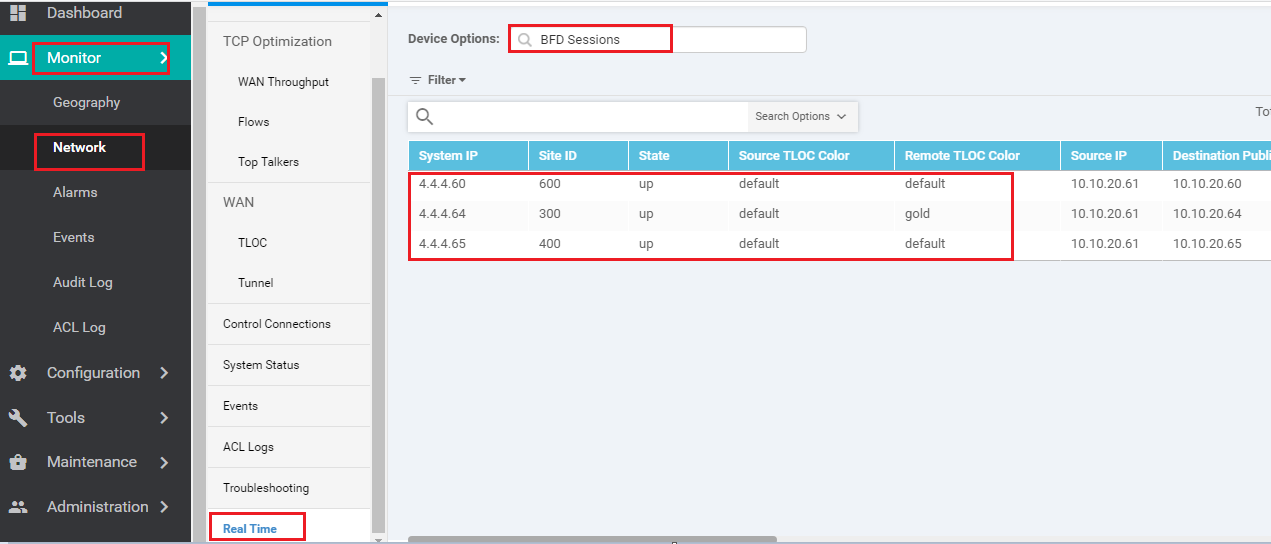1271x544 pixels.
Task: Click the Configuration gear icon
Action: [17, 373]
